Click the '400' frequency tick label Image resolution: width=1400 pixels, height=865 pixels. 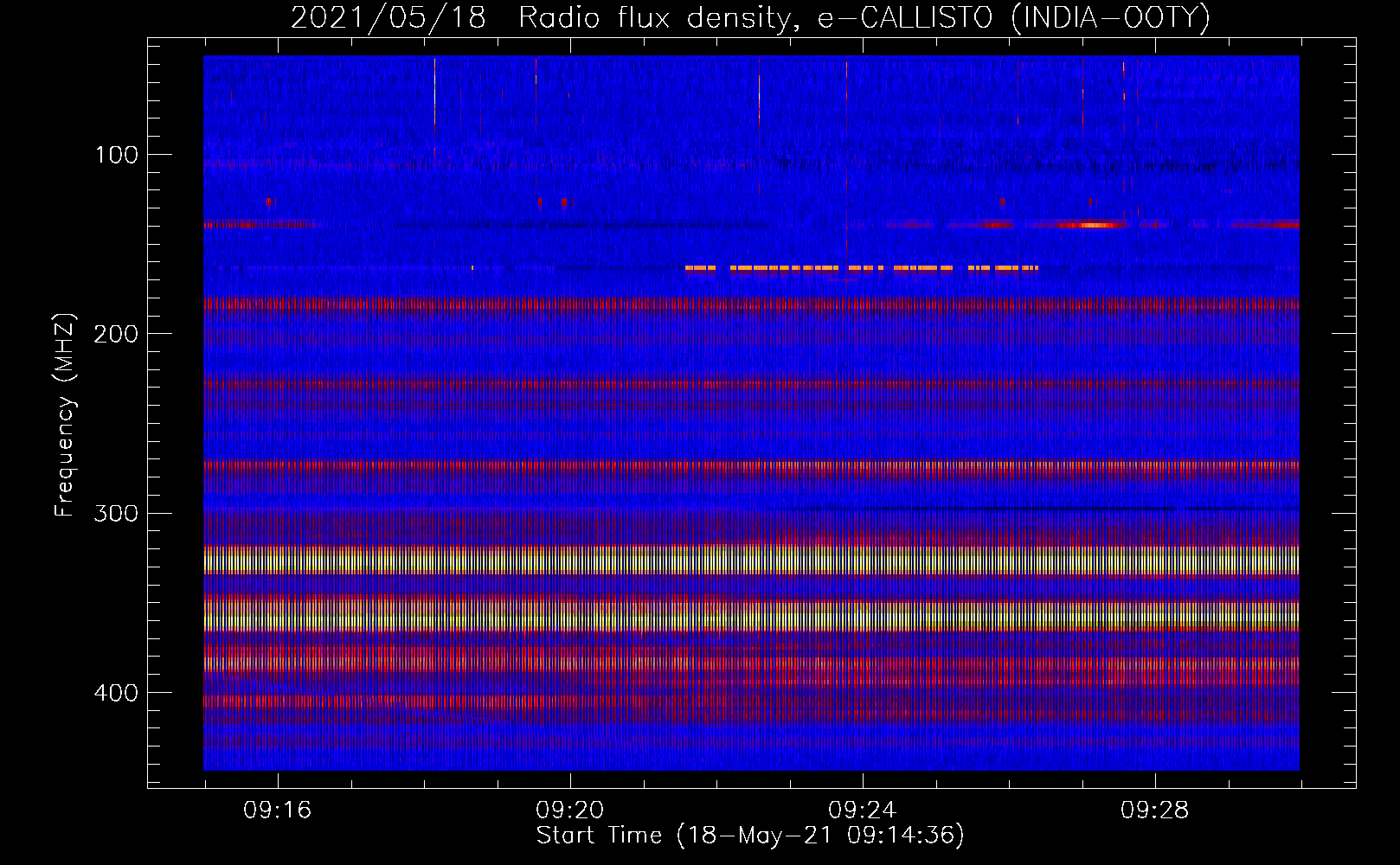click(116, 693)
